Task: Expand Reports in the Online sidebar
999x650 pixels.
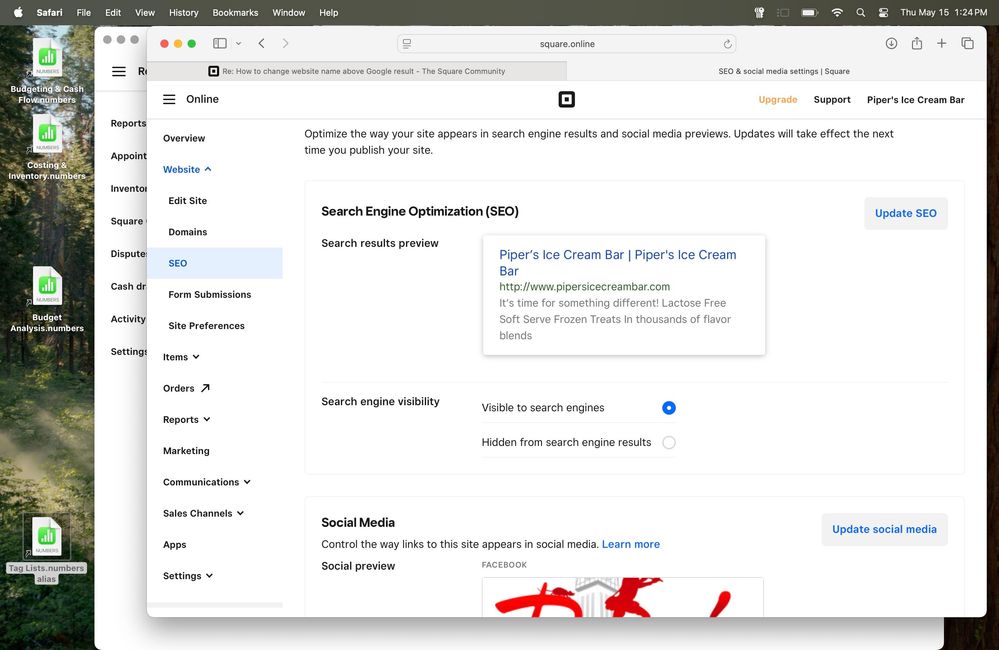Action: pos(187,419)
